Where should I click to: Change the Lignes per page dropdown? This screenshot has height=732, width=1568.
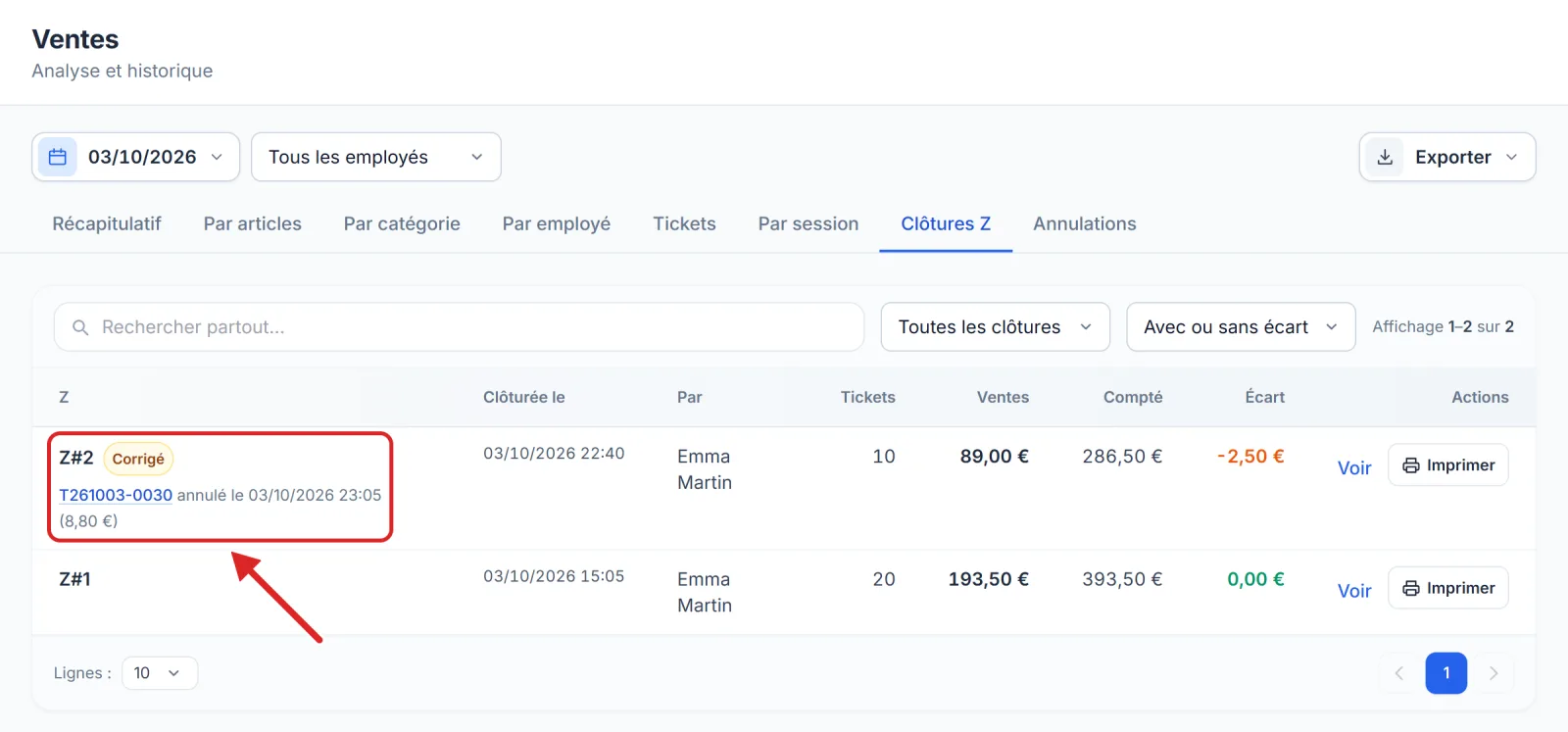160,673
